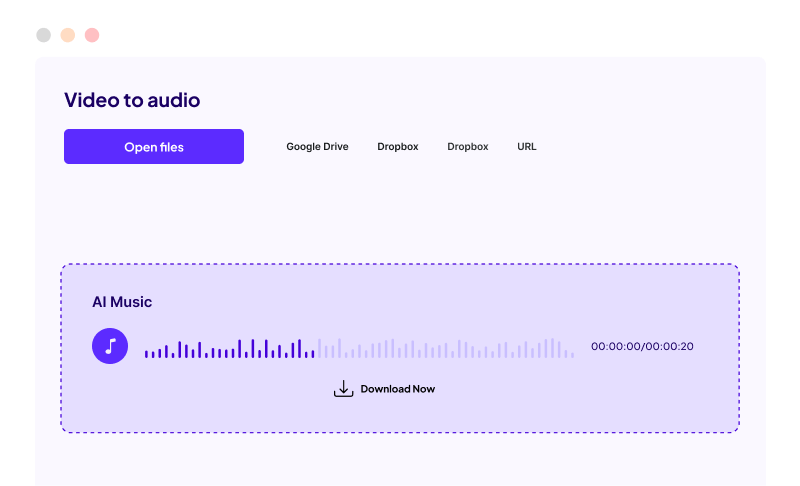
Task: Select the URL import option
Action: point(526,147)
